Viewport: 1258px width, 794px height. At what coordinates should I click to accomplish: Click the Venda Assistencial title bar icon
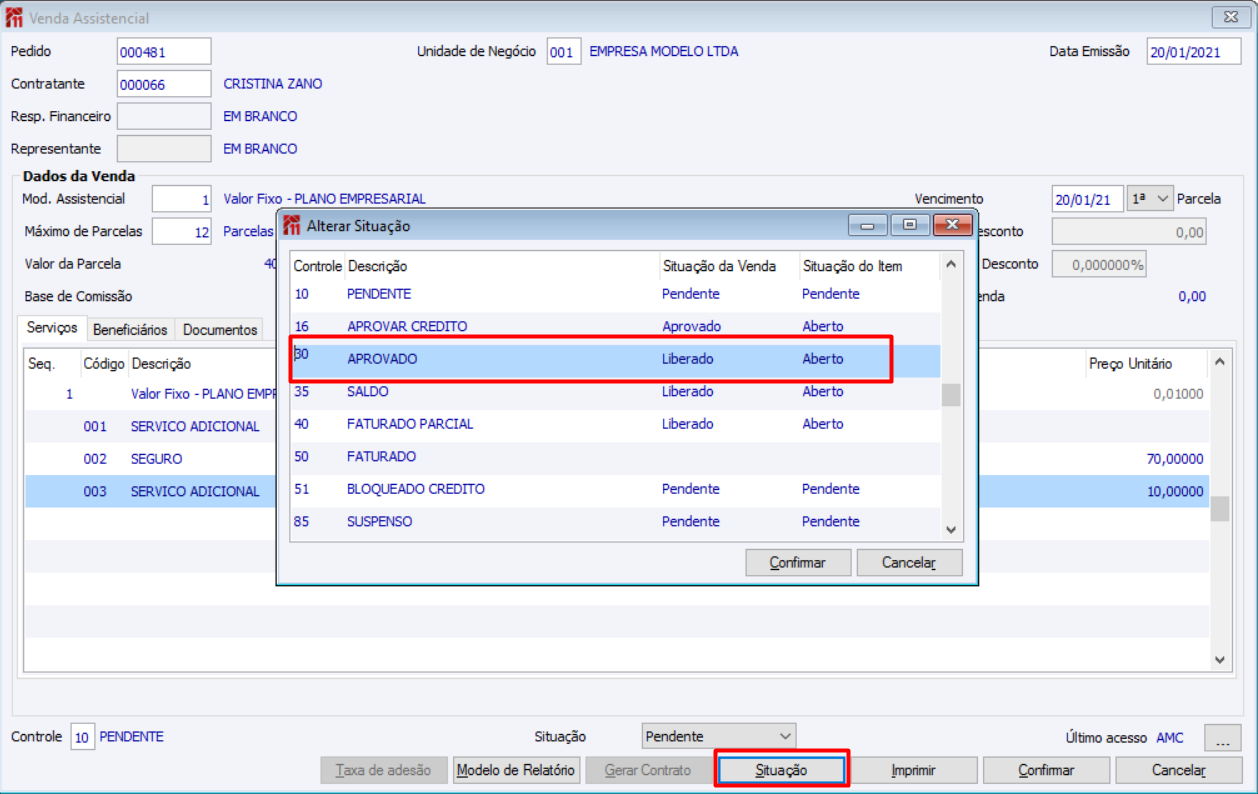point(15,18)
